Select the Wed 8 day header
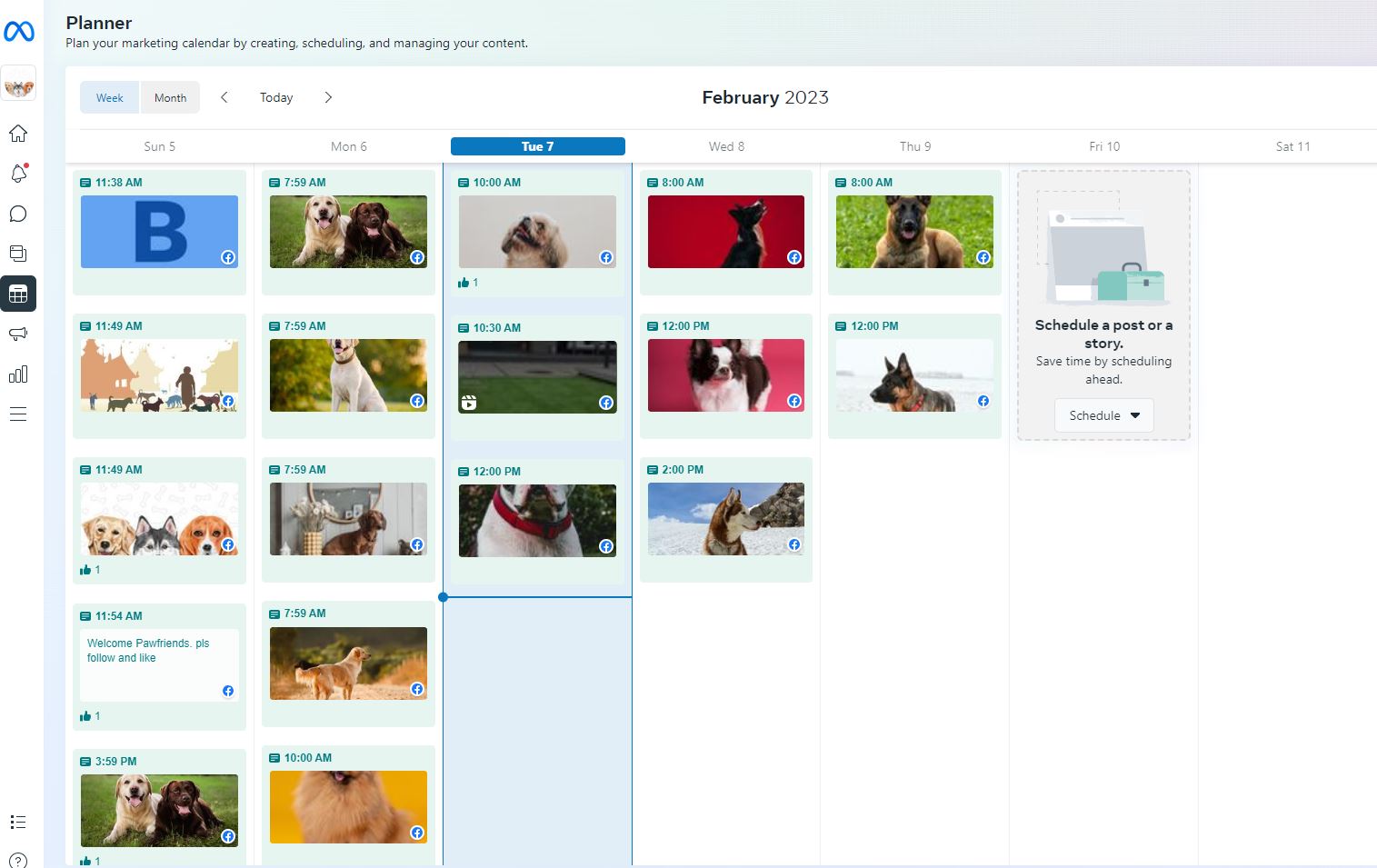 (x=726, y=146)
